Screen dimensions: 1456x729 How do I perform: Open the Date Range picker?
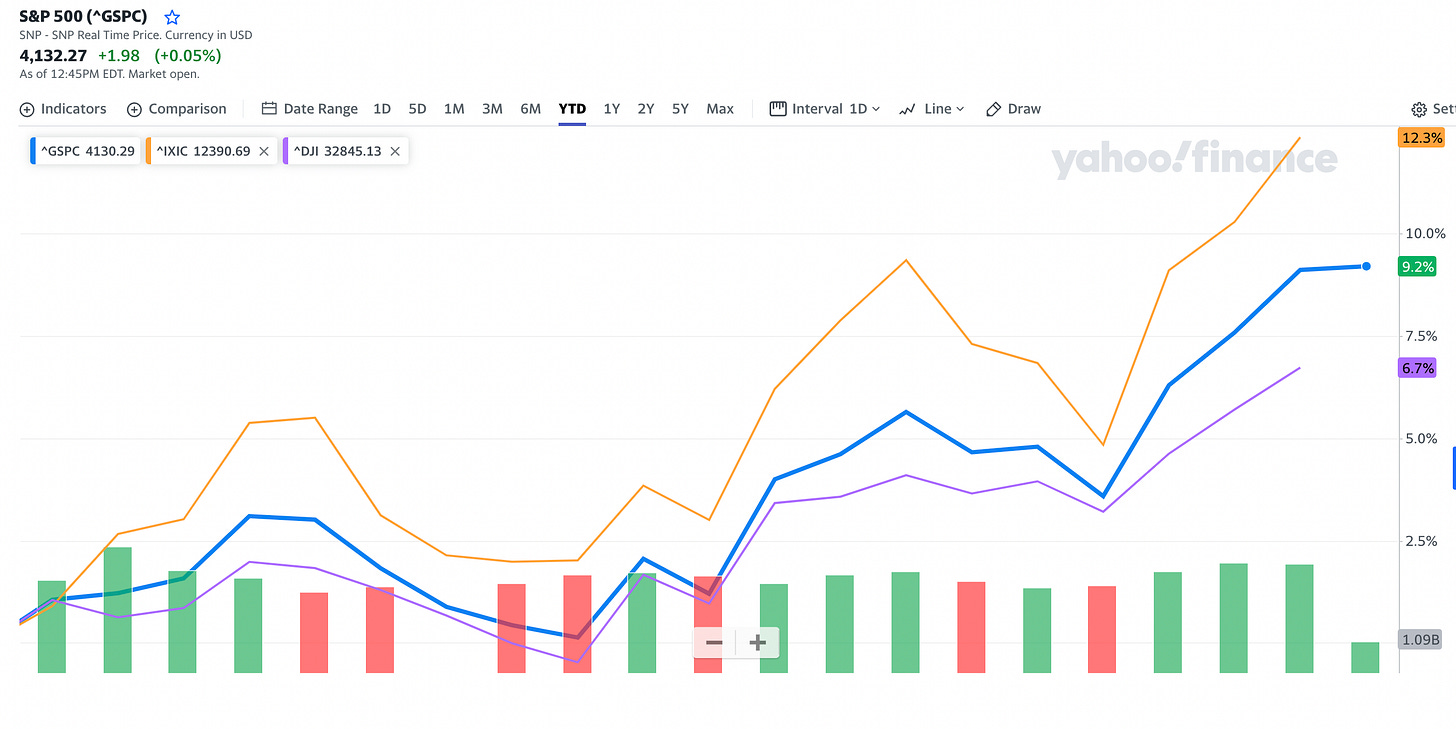(309, 109)
